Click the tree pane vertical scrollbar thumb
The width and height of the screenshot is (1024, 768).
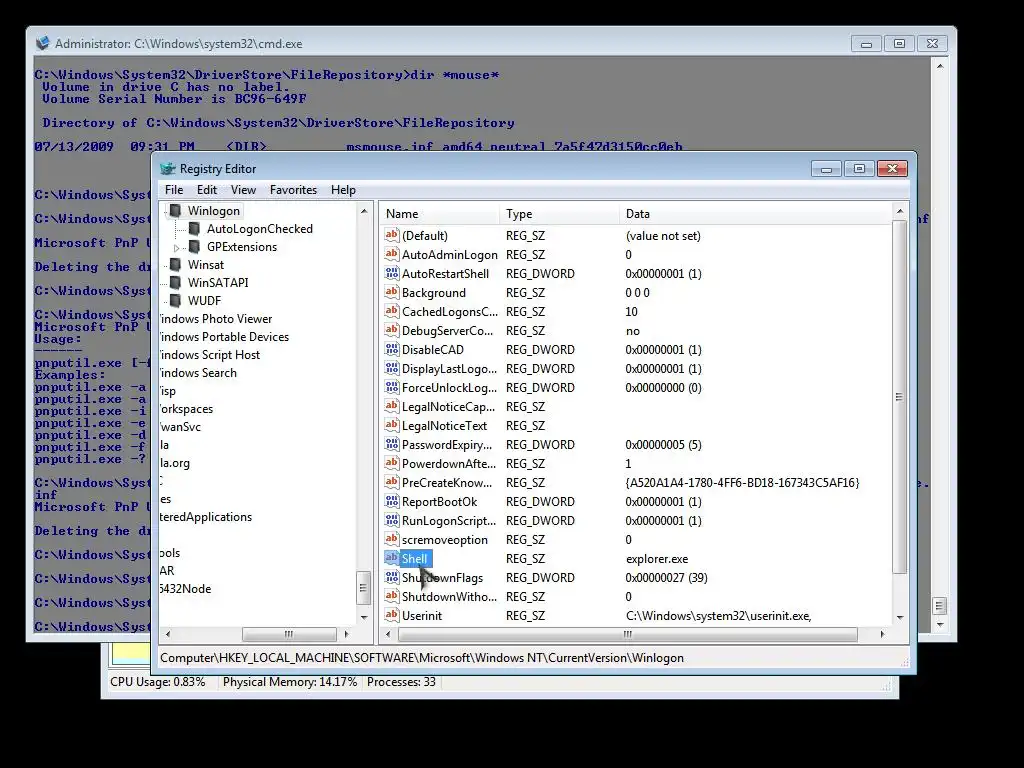(x=364, y=588)
